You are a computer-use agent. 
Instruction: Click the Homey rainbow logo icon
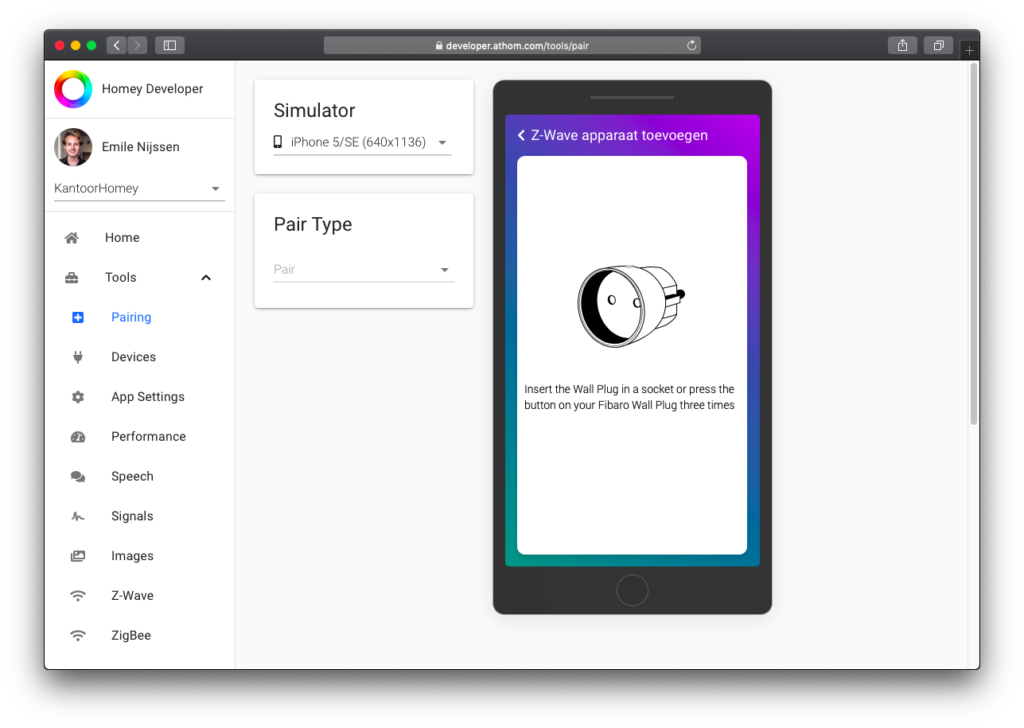(73, 89)
